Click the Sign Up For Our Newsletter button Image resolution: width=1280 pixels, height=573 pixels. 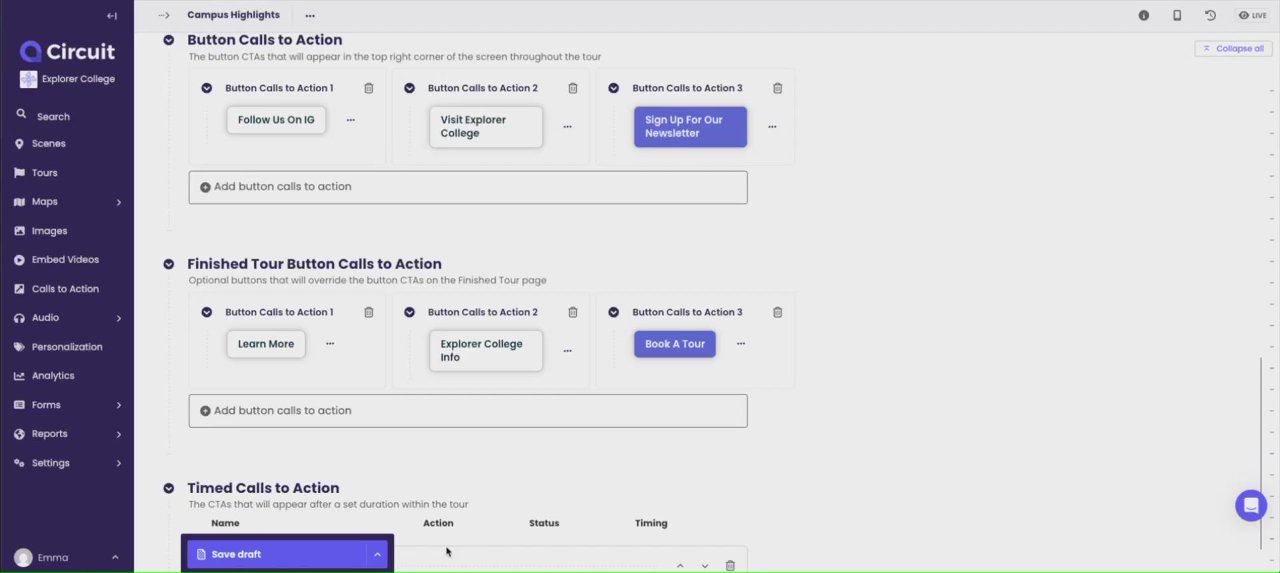(690, 127)
